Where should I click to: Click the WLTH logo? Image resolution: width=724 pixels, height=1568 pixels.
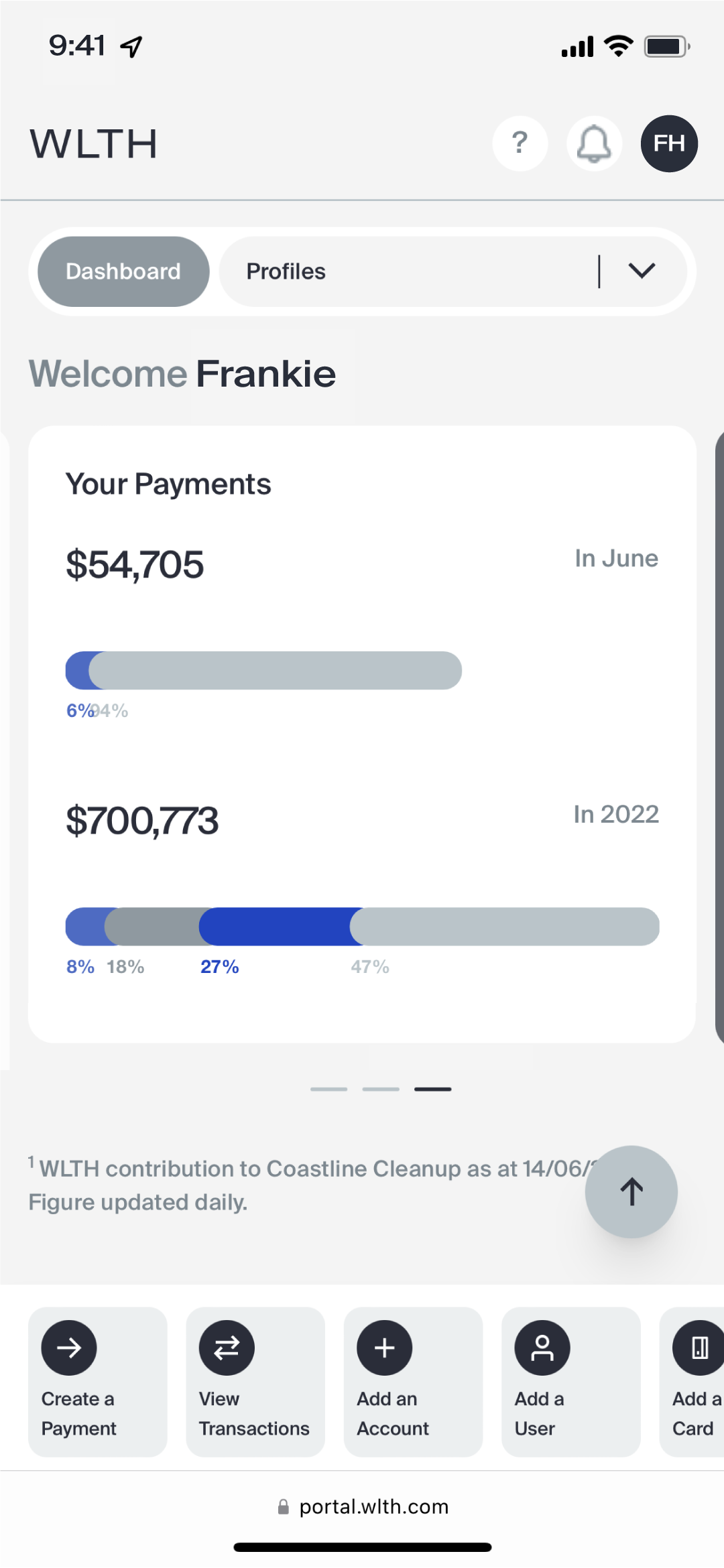[x=94, y=144]
